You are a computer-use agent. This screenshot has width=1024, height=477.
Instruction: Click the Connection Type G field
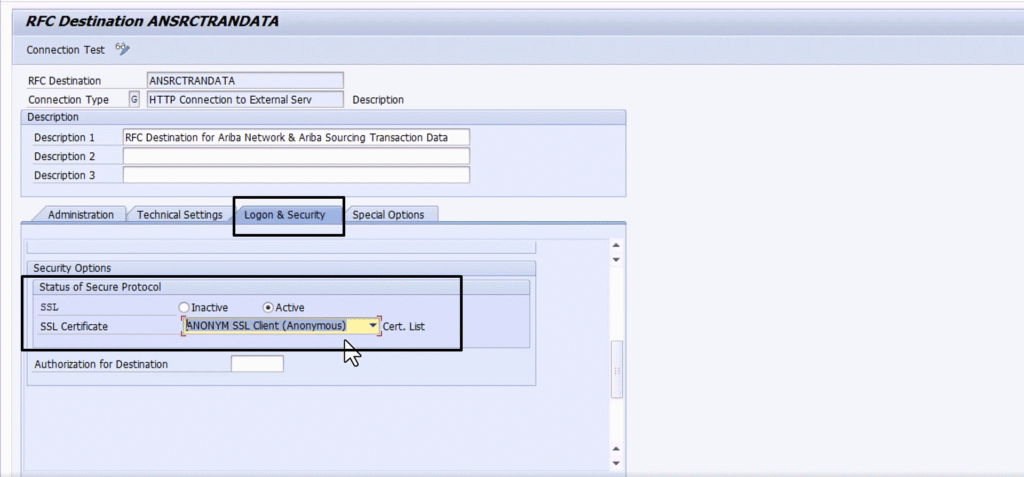134,99
